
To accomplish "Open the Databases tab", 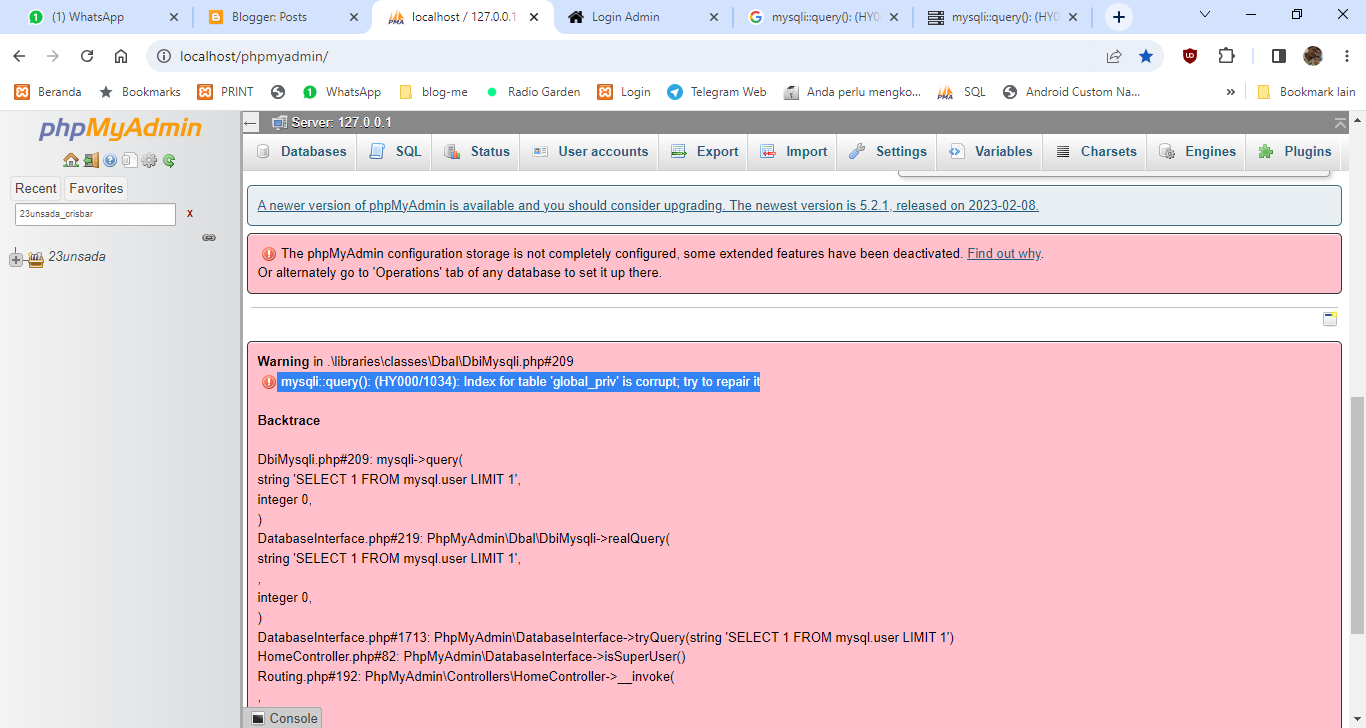I will click(301, 152).
